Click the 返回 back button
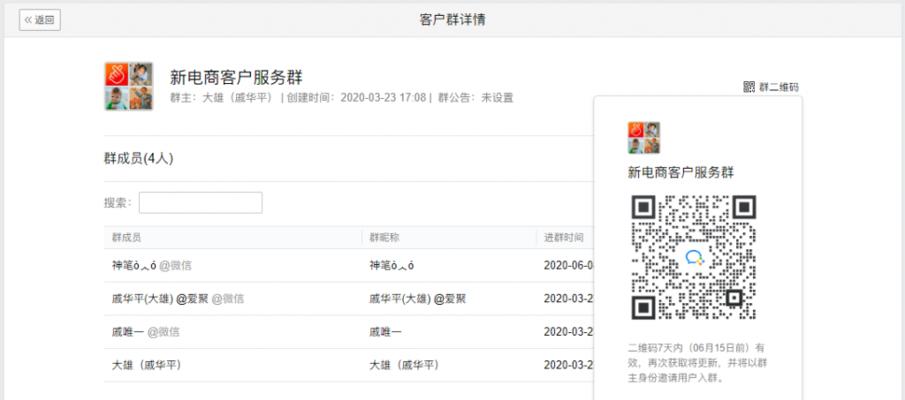 click(x=40, y=20)
